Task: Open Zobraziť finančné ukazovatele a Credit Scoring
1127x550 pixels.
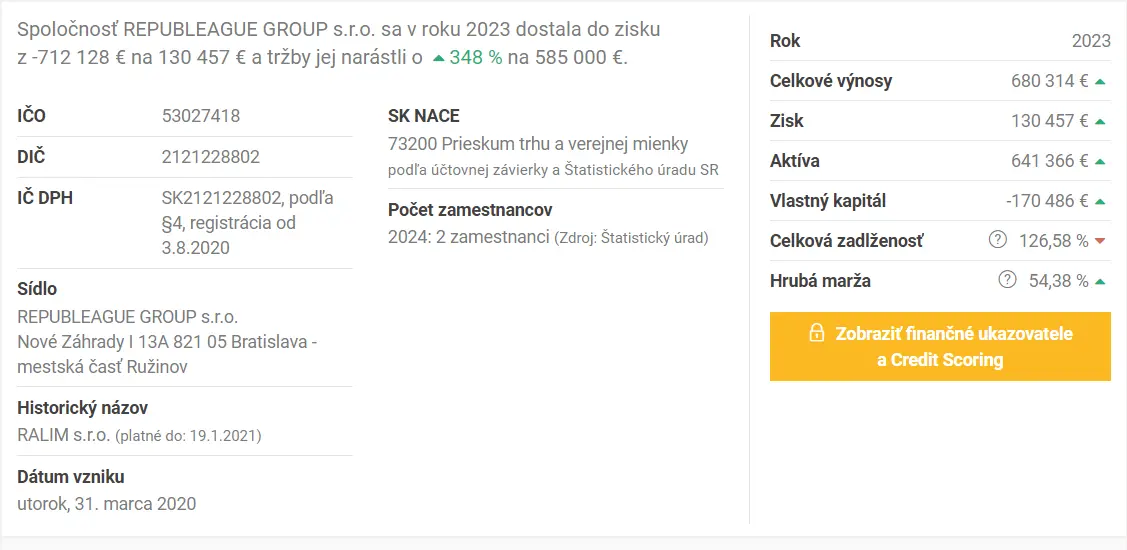Action: (x=940, y=347)
